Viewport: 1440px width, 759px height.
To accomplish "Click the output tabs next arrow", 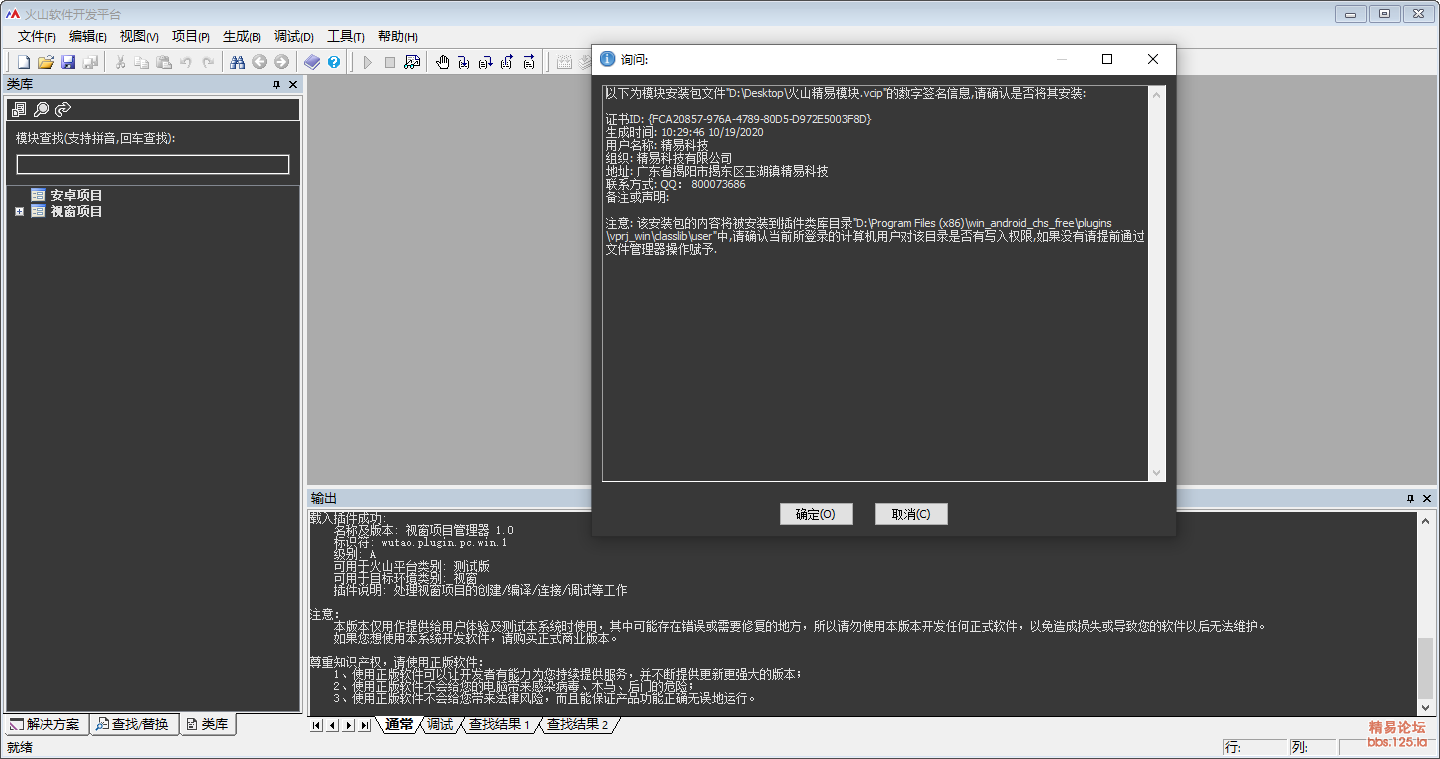I will 349,725.
